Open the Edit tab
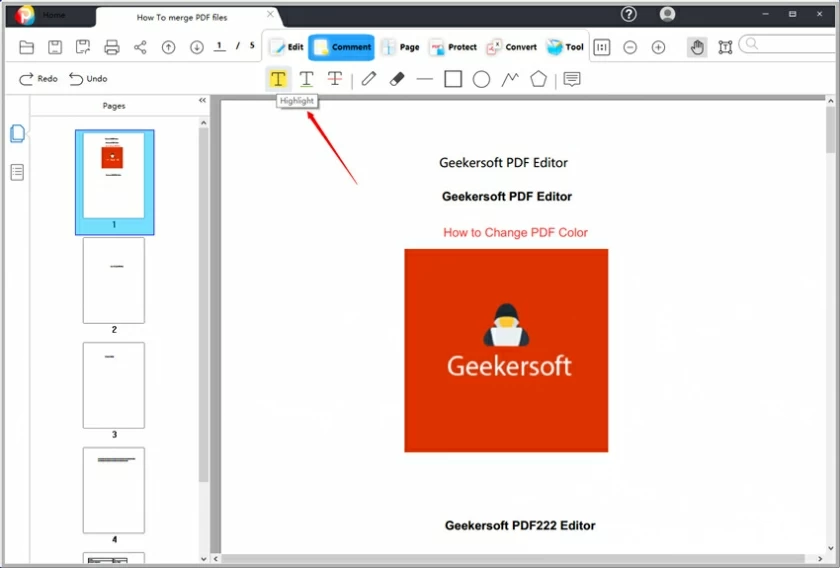 (x=287, y=47)
